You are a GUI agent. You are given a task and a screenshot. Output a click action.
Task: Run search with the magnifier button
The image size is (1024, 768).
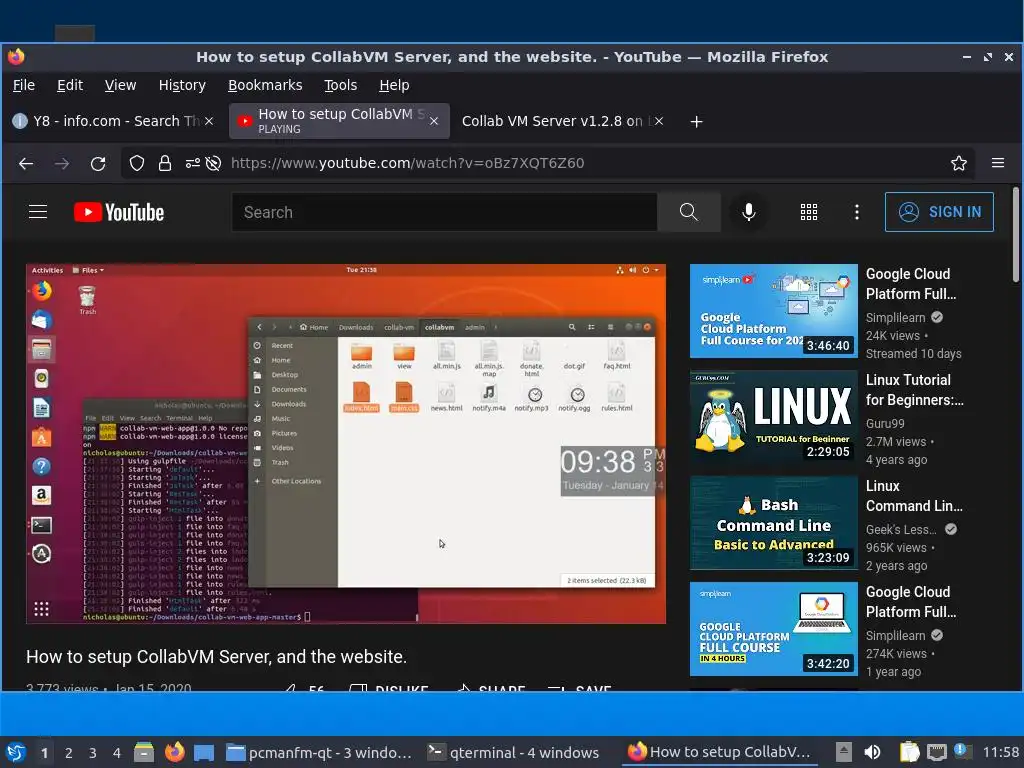click(689, 212)
